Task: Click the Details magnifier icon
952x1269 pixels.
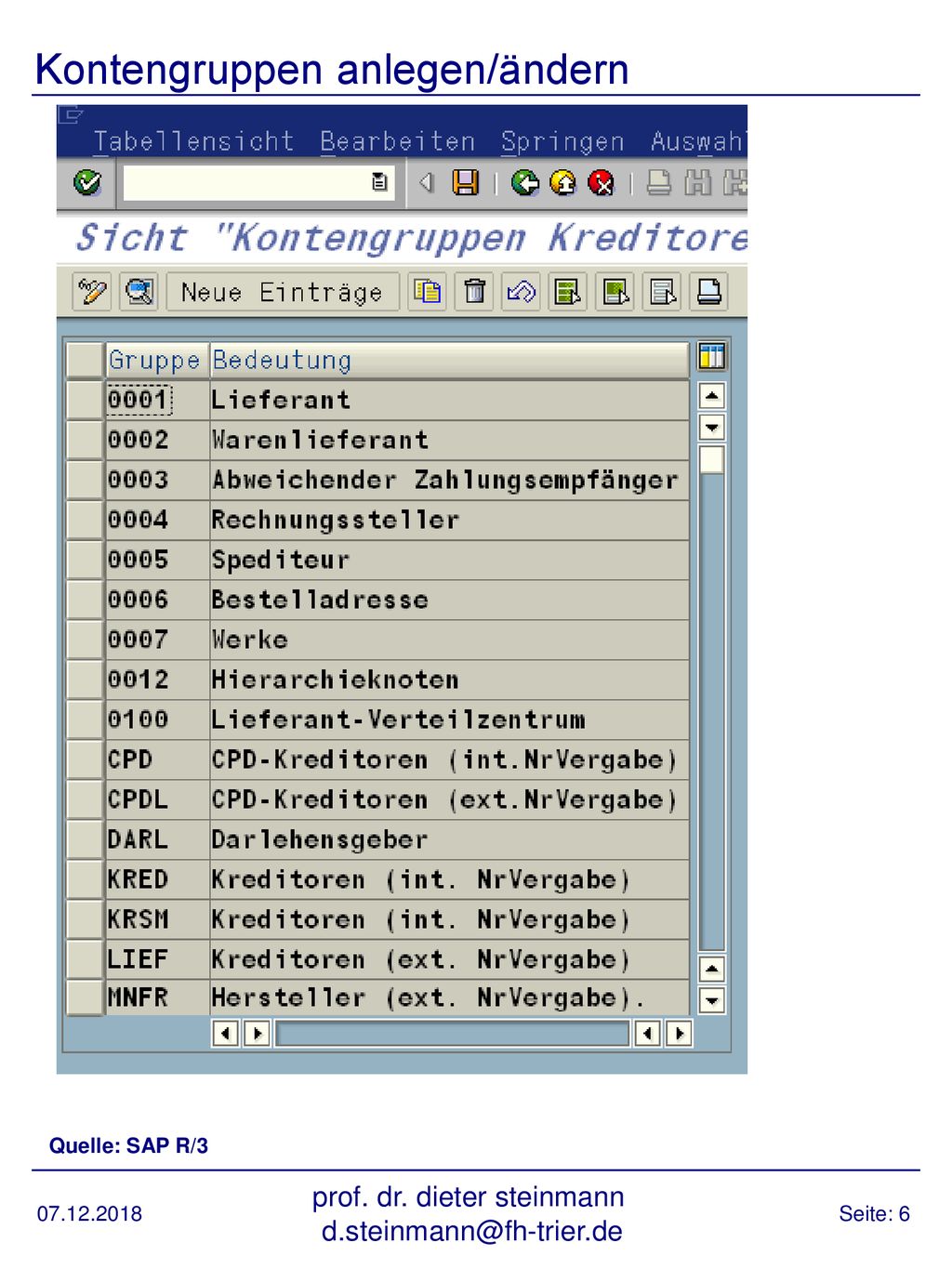Action: click(139, 292)
